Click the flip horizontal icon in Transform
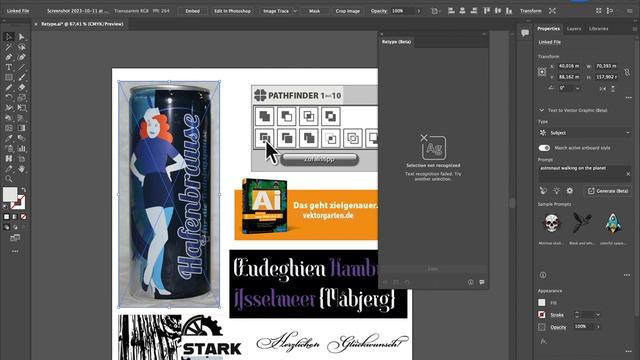 [603, 88]
